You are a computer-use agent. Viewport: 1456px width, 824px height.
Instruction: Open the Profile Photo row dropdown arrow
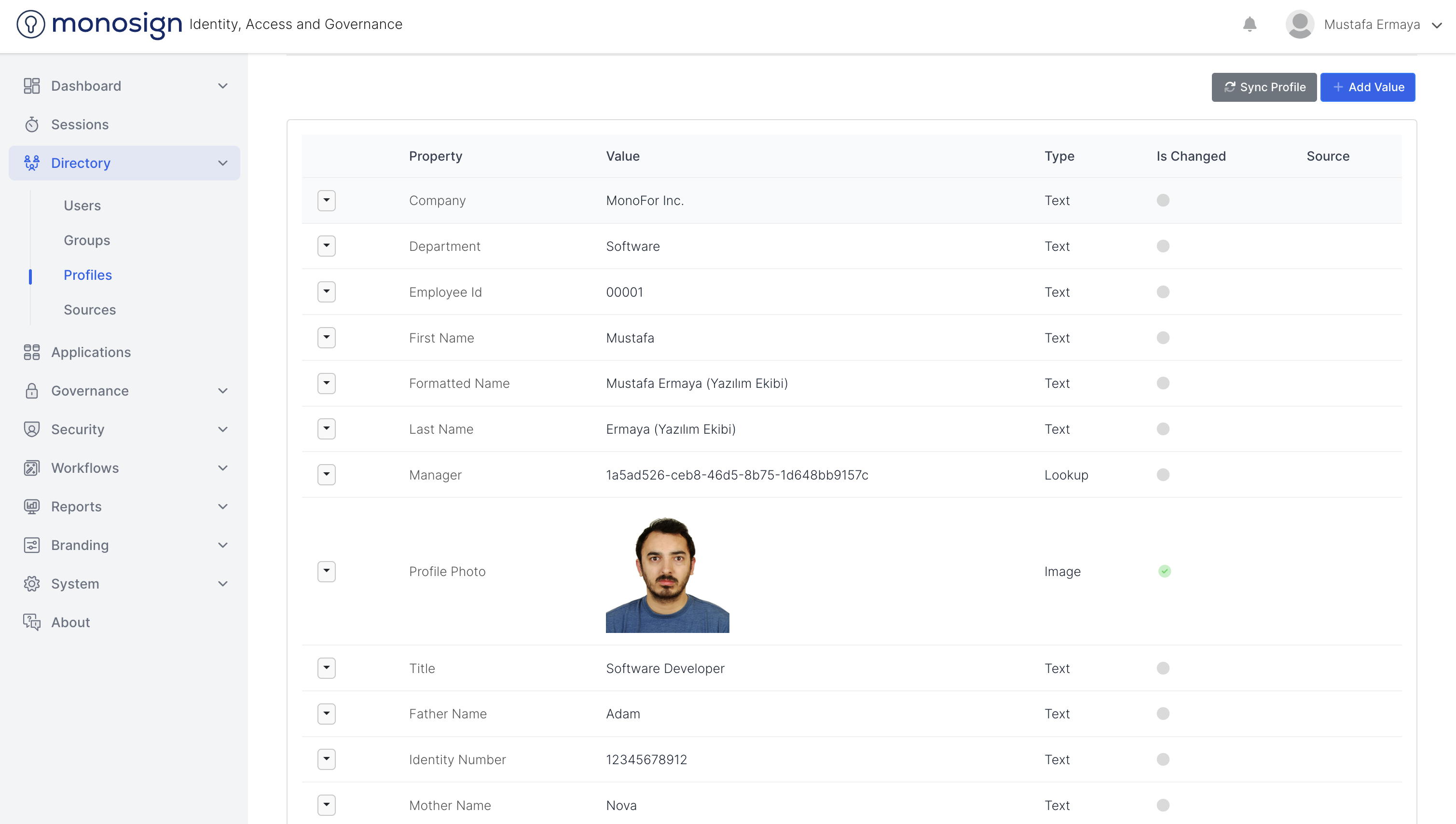tap(327, 571)
